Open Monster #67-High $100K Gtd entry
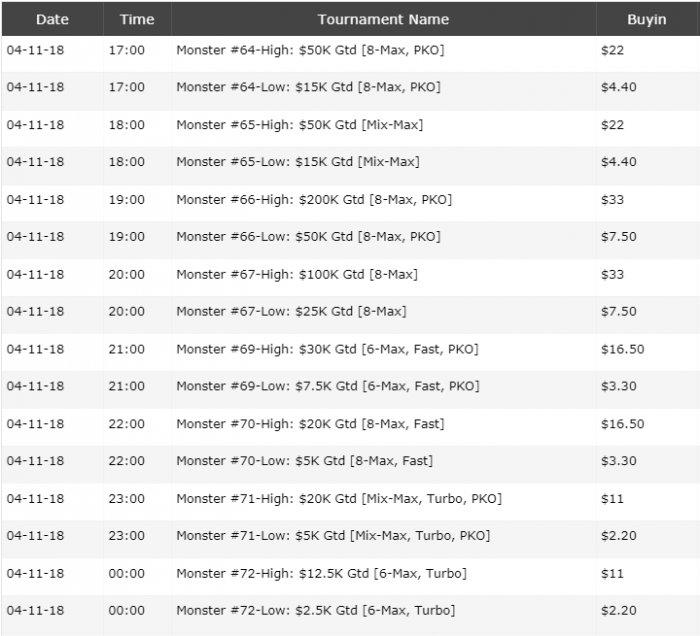 (297, 274)
